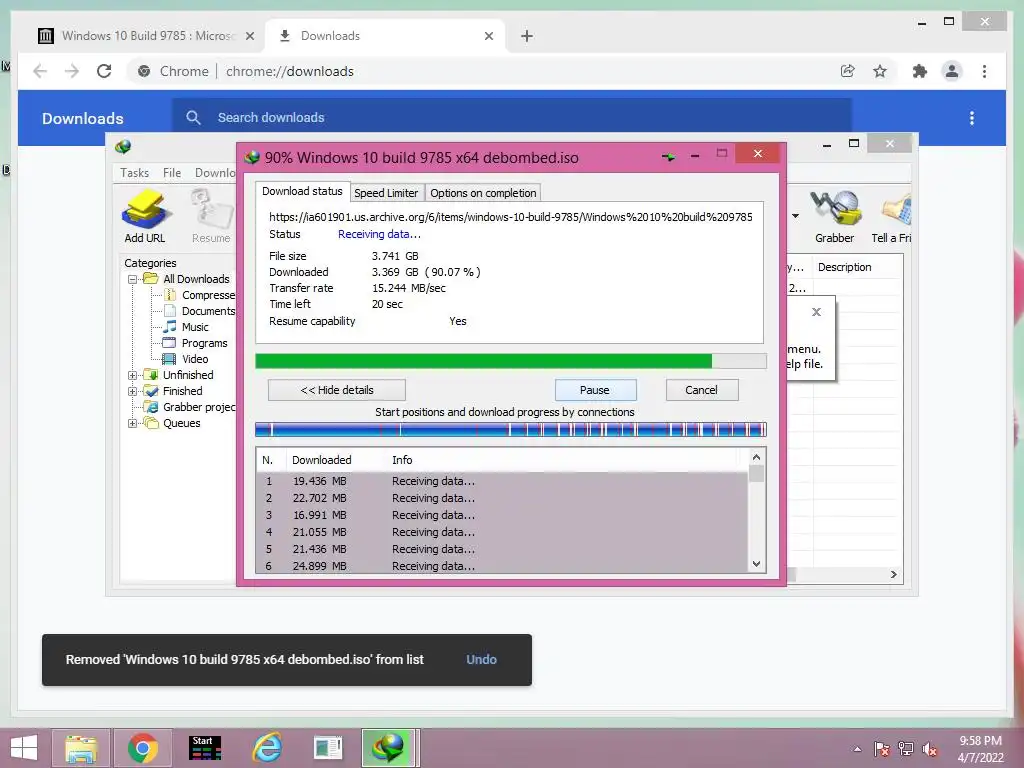Click the Search downloads field
Image resolution: width=1024 pixels, height=768 pixels.
[512, 118]
